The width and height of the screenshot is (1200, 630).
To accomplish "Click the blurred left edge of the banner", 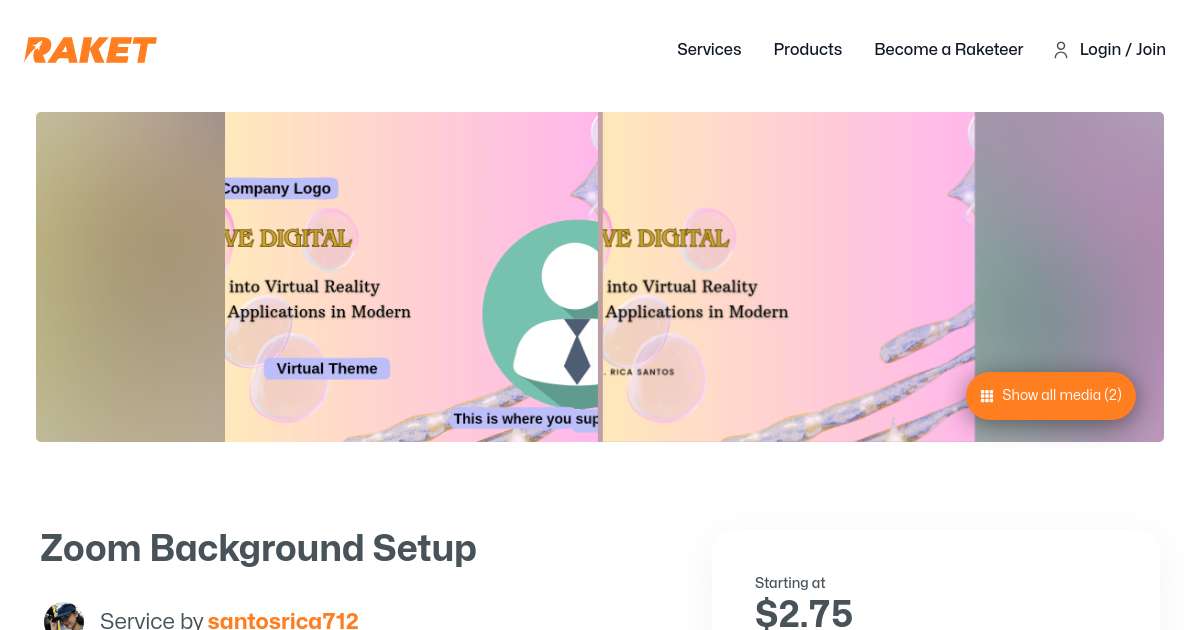I will 130,277.
